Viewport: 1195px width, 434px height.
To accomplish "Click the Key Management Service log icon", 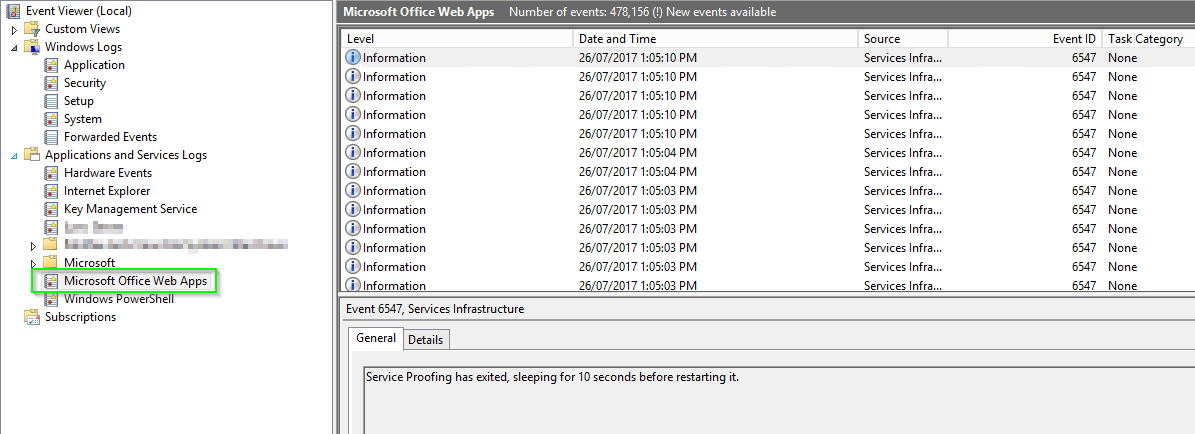I will point(51,209).
